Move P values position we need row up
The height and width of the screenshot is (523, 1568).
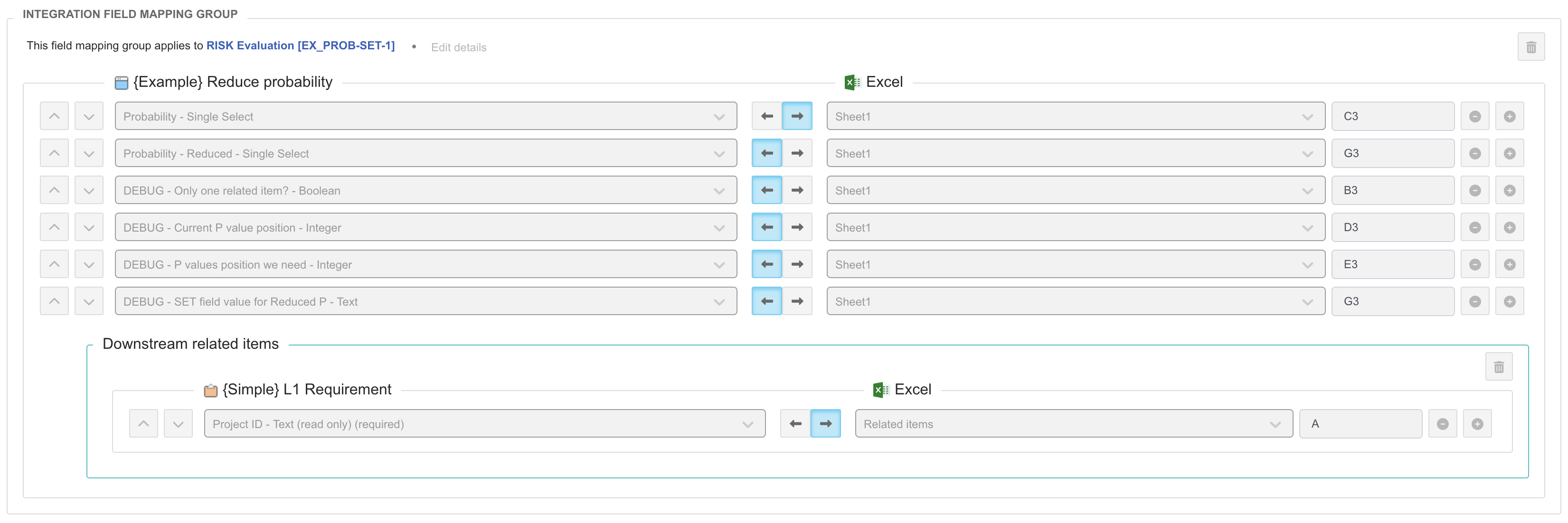[54, 264]
